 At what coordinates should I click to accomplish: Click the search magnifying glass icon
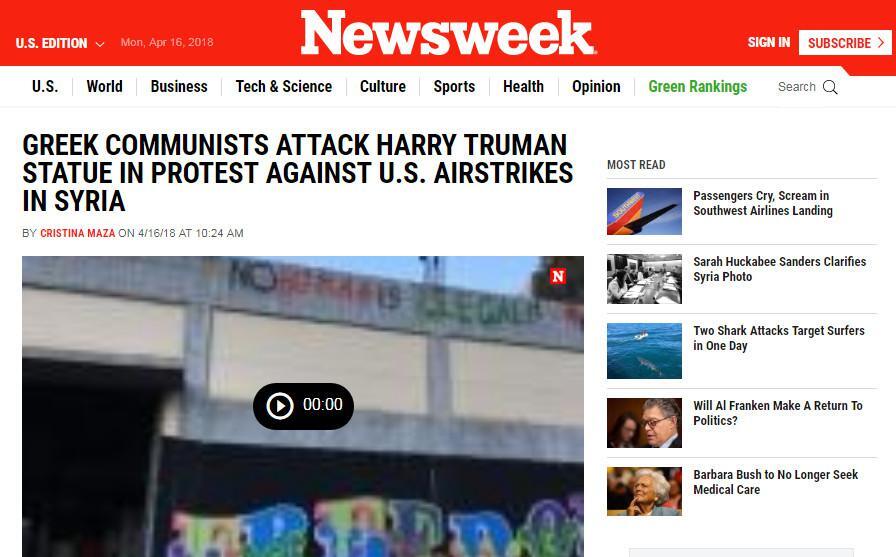[830, 87]
